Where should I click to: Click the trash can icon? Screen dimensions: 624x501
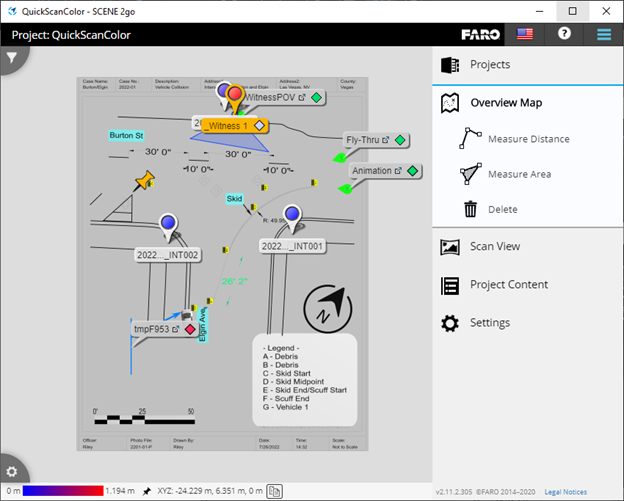click(470, 209)
